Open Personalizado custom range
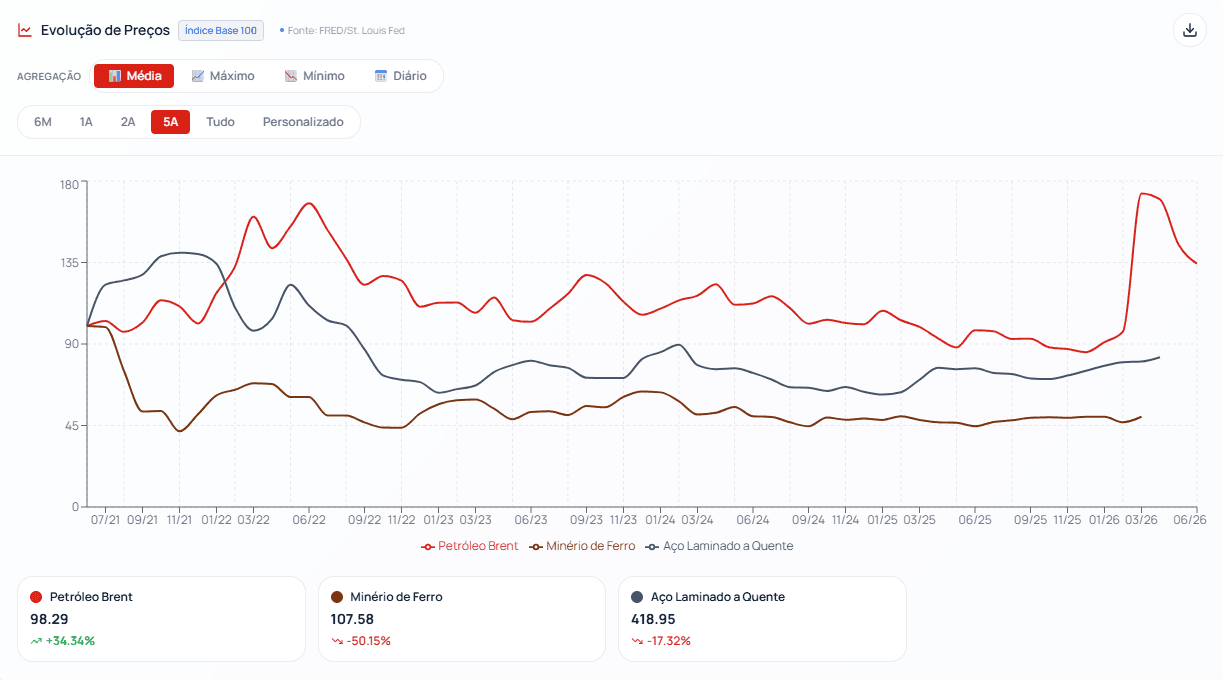This screenshot has height=680, width=1223. click(x=303, y=122)
